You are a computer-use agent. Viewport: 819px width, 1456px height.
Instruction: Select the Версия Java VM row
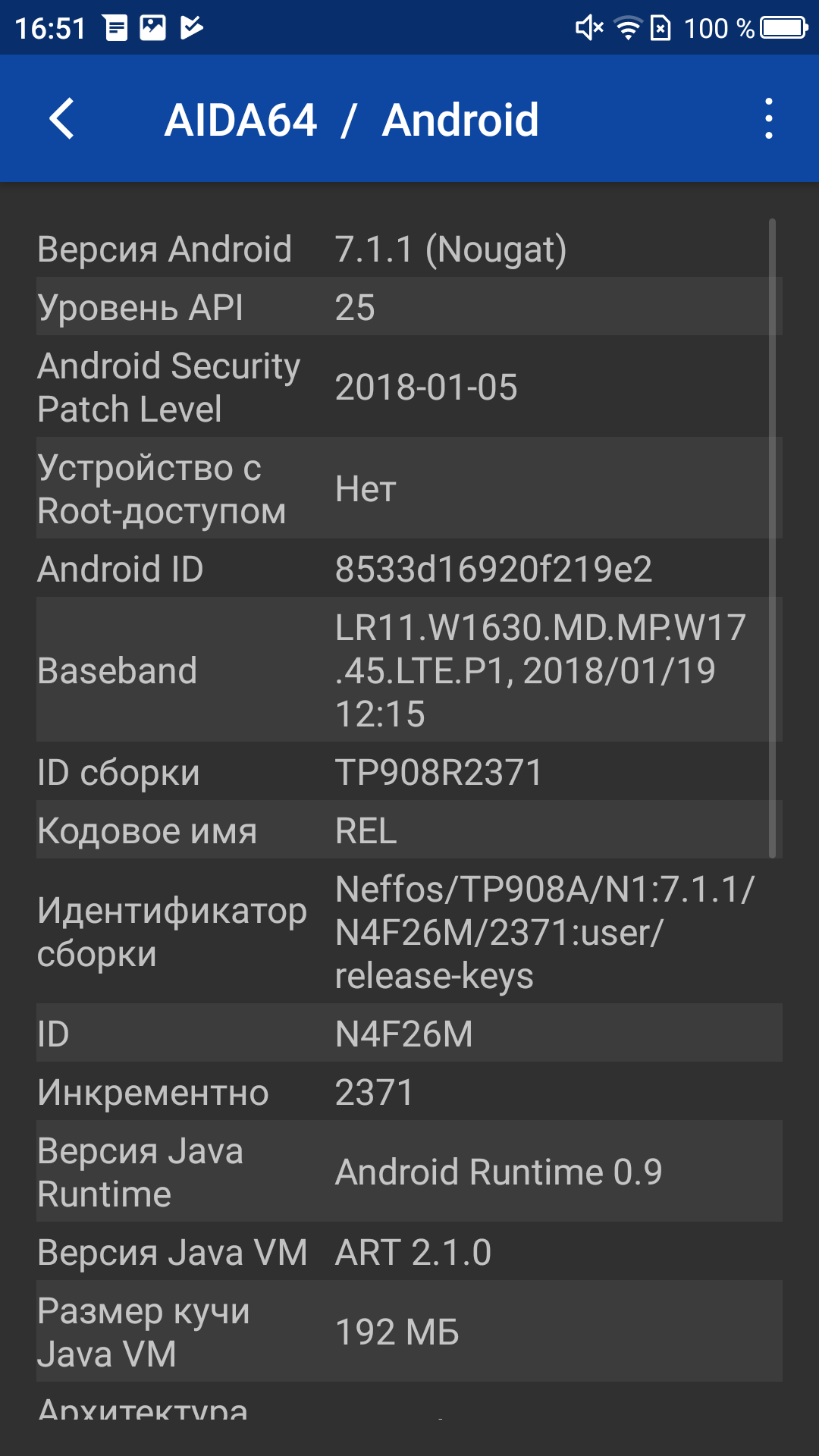point(409,1251)
